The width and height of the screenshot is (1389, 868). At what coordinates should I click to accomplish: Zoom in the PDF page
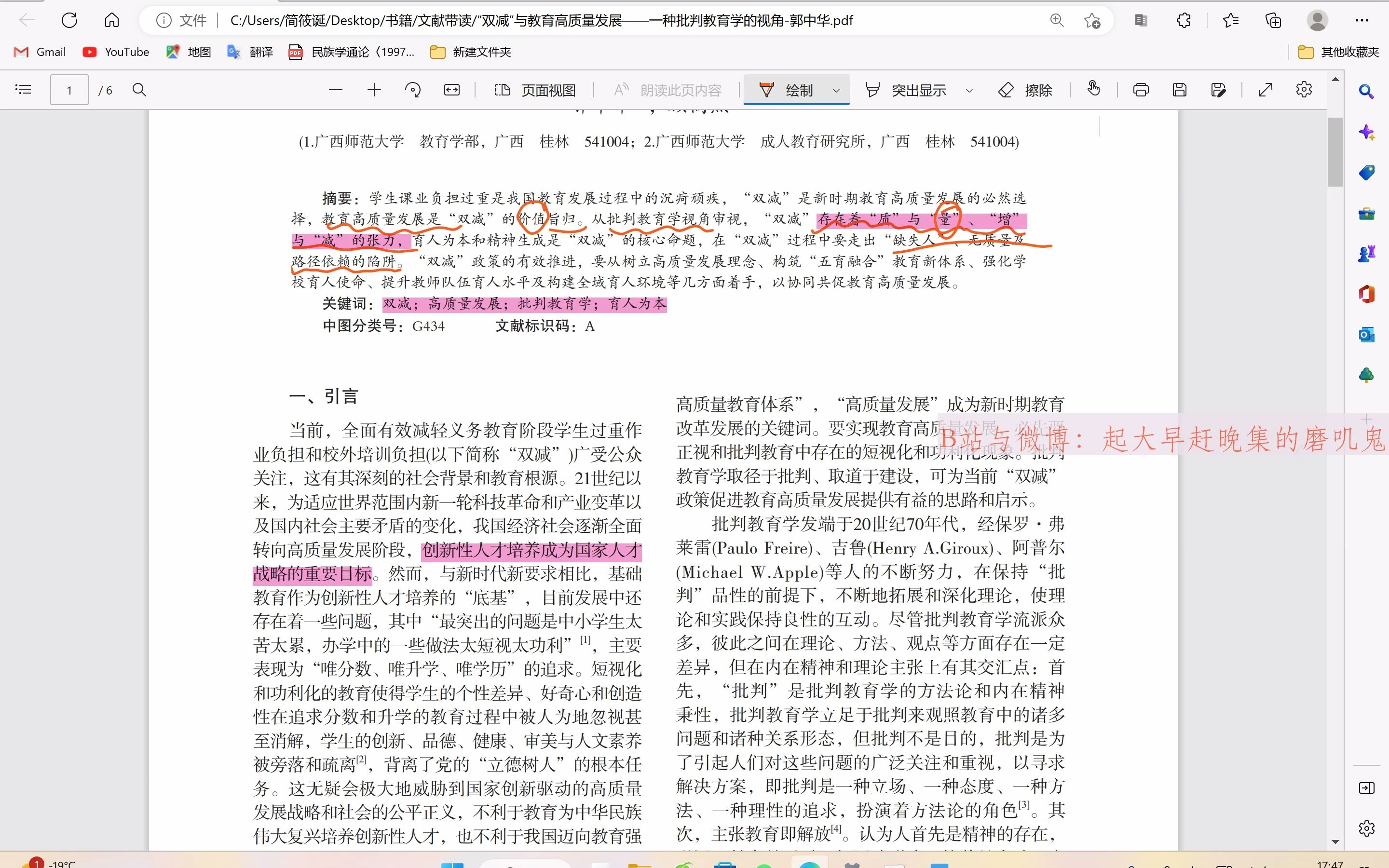[374, 90]
